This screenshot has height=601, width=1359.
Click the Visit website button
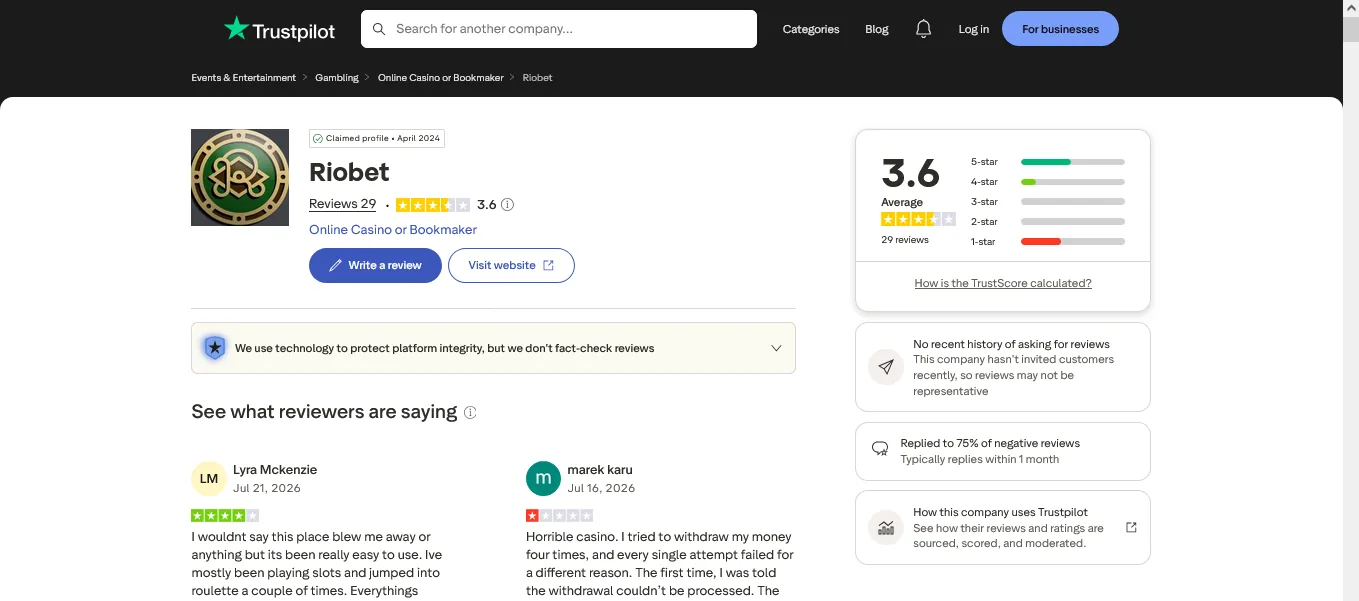click(x=511, y=266)
